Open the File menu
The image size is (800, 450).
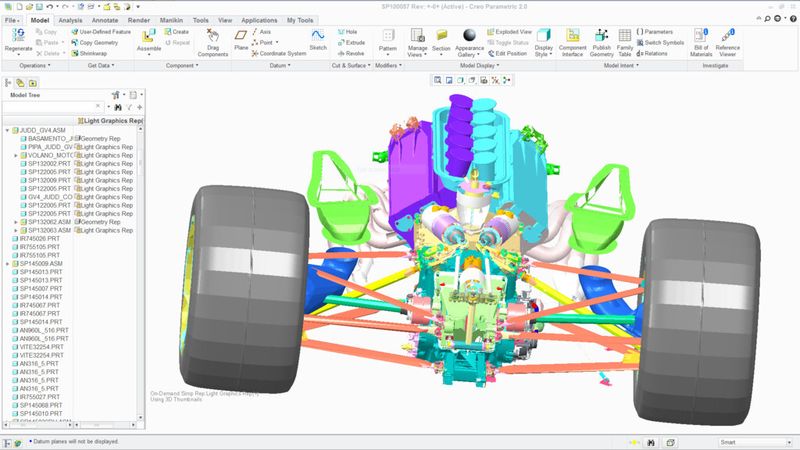[12, 20]
